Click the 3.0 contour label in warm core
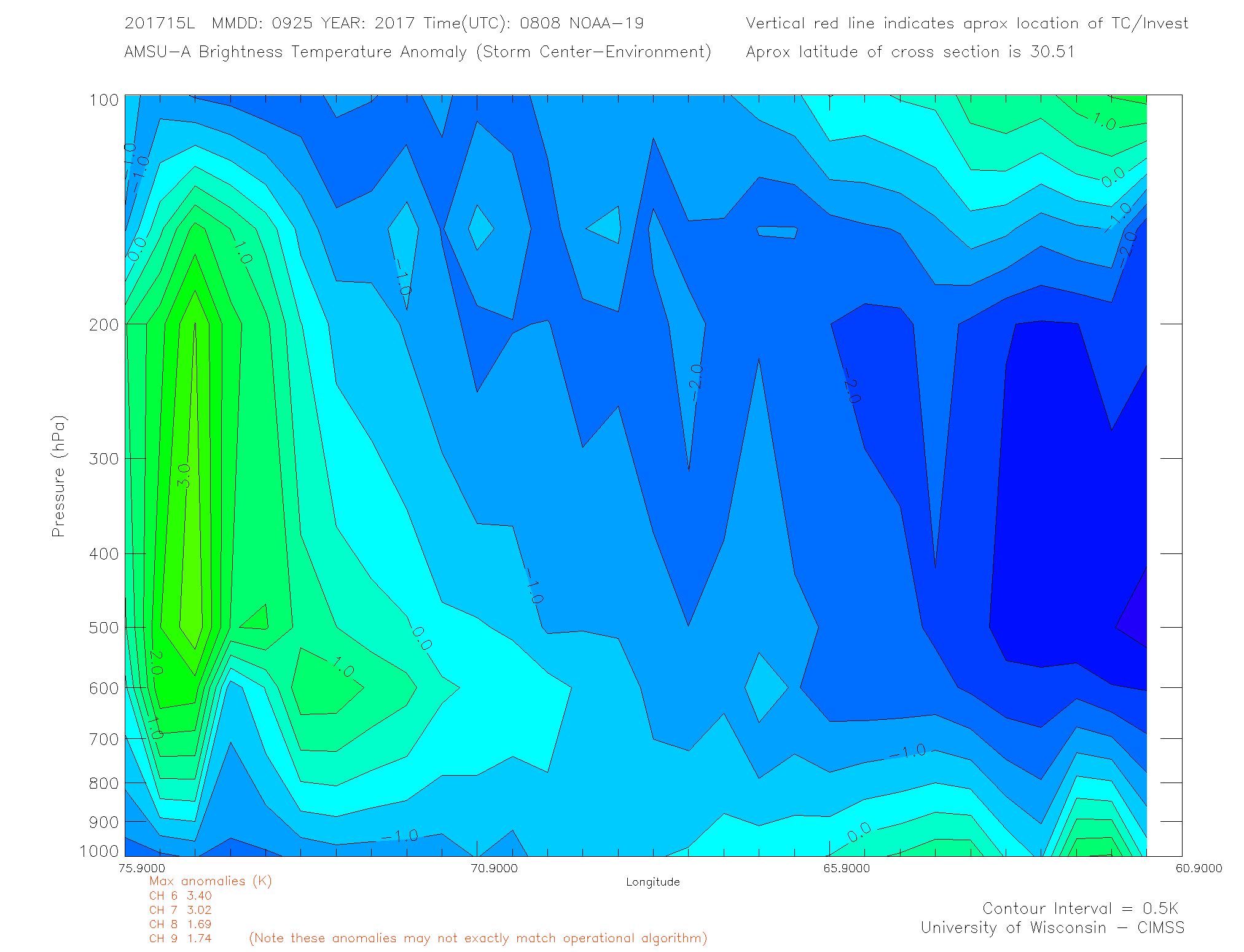This screenshot has height=952, width=1244. point(184,475)
